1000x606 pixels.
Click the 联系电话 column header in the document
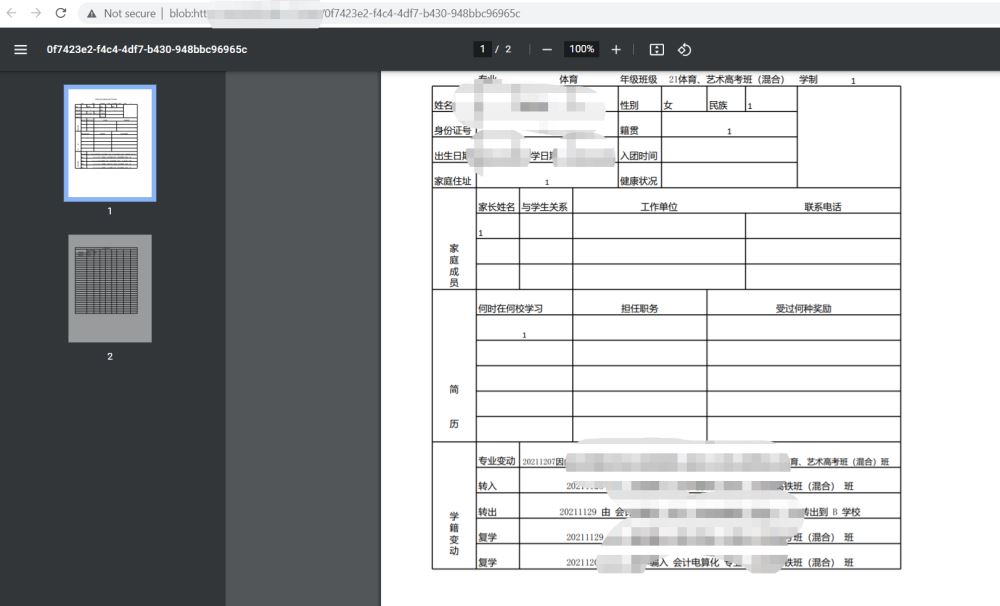coord(822,207)
